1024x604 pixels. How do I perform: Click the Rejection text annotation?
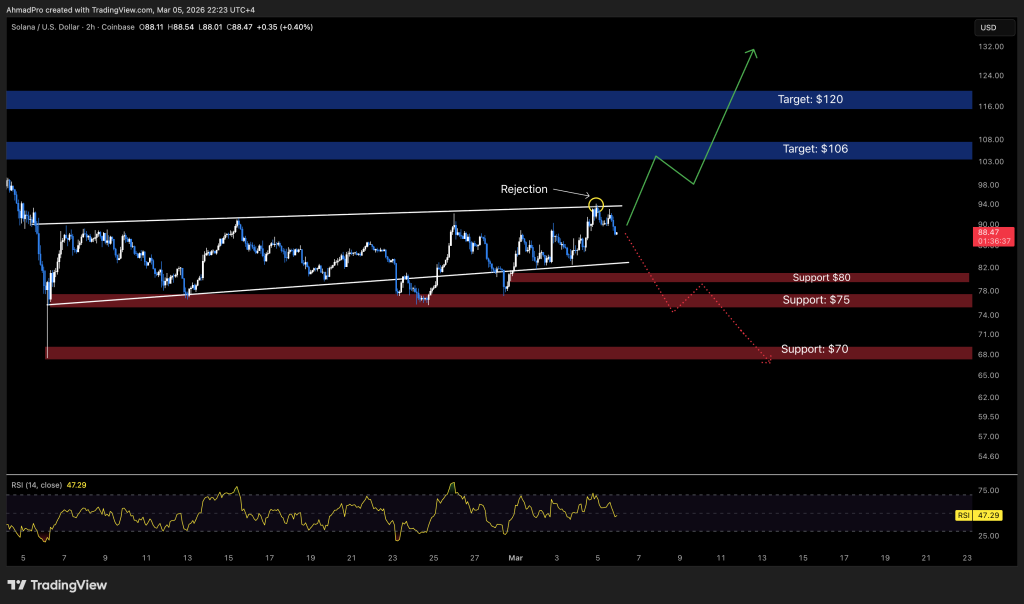[524, 189]
